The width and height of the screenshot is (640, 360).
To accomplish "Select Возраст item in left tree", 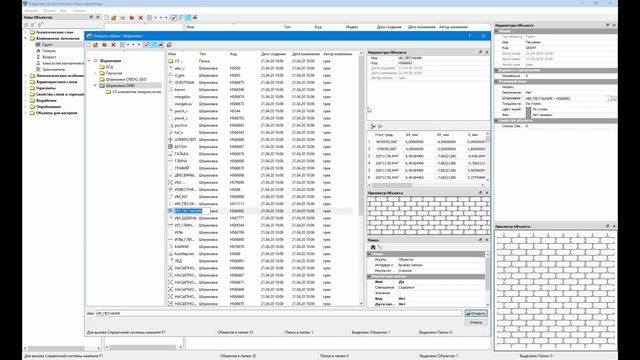I will (49, 57).
